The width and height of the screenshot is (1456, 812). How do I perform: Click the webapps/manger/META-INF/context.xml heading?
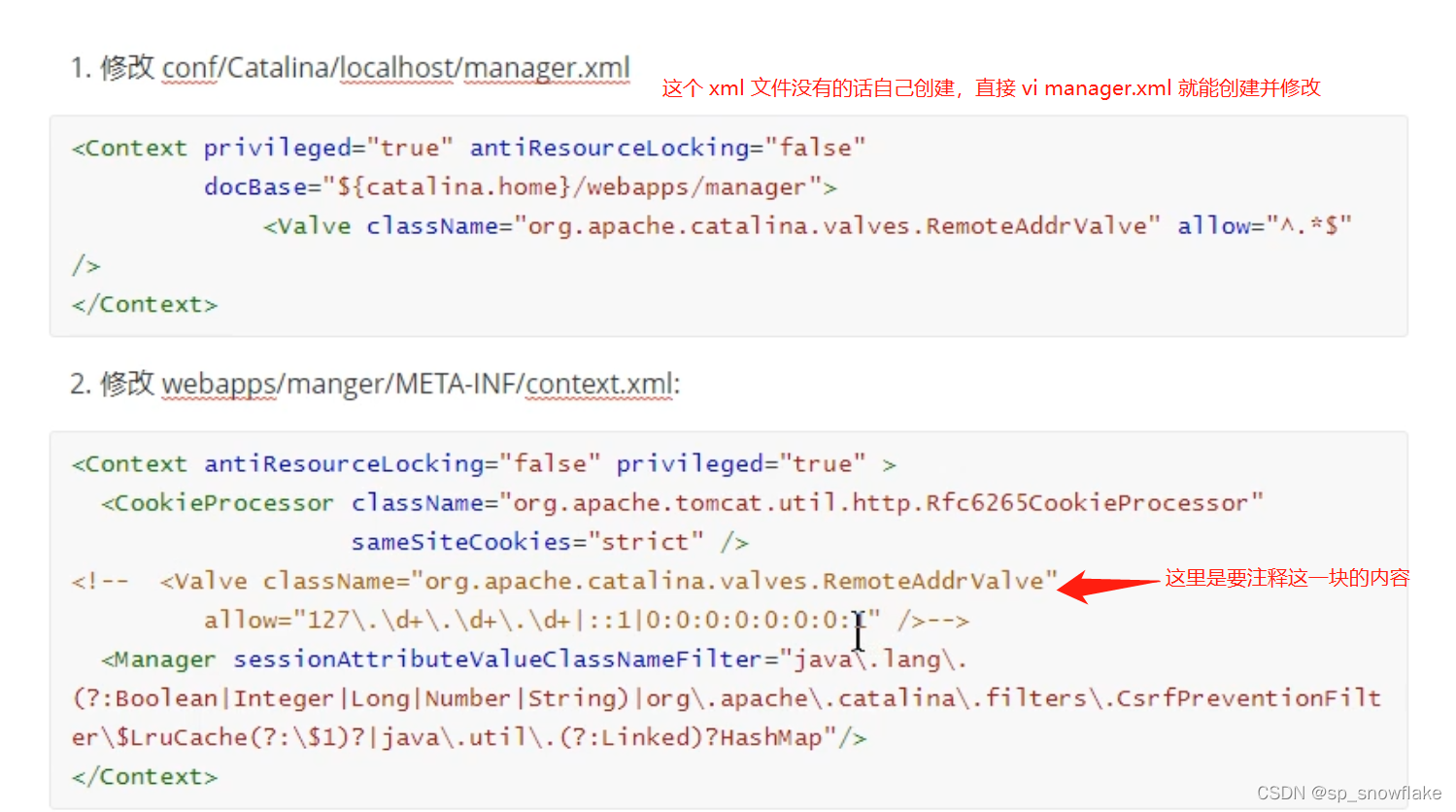pos(420,384)
